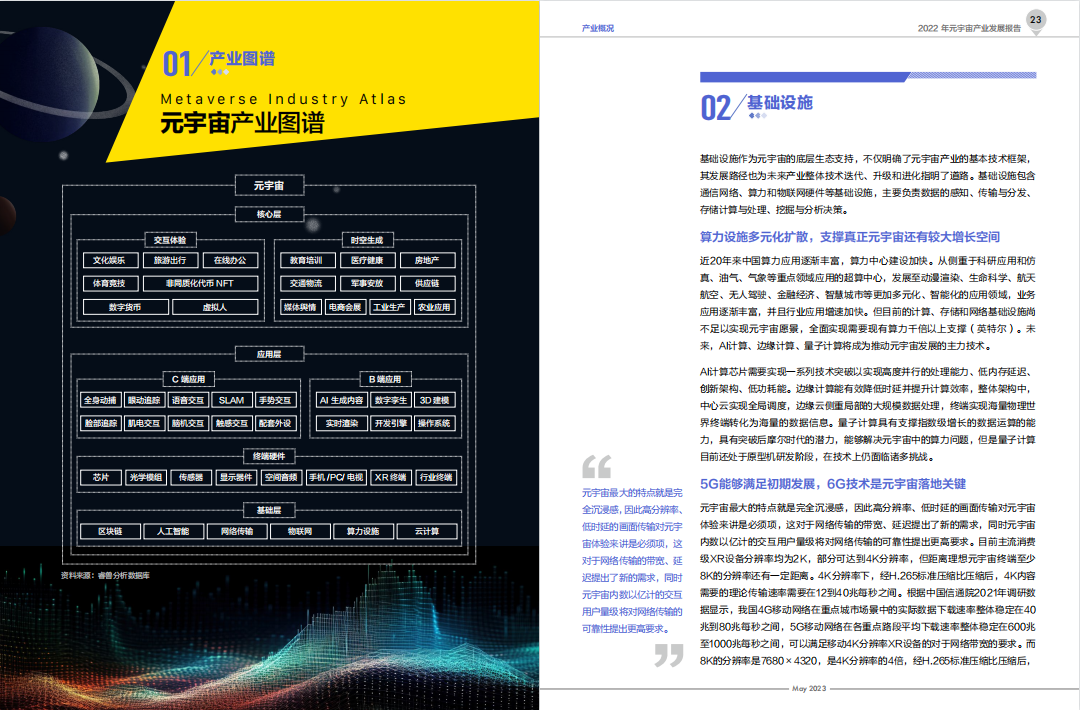1080x710 pixels.
Task: Select the "体育竞技" box
Action: (109, 283)
